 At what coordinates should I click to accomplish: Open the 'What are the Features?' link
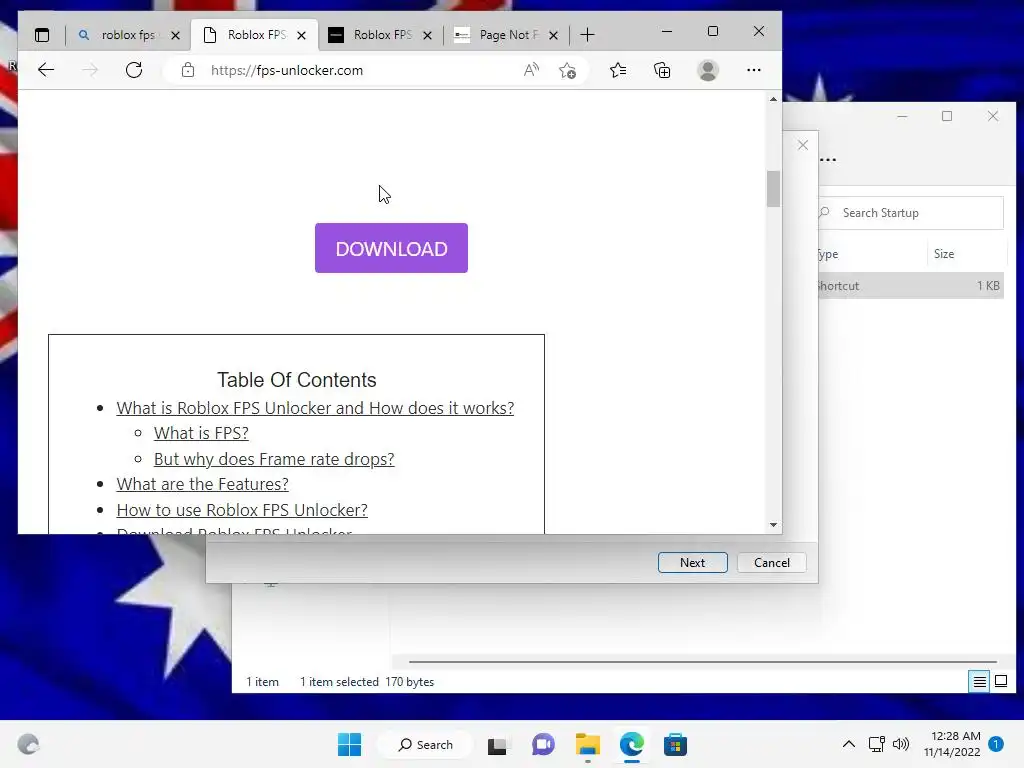point(202,484)
